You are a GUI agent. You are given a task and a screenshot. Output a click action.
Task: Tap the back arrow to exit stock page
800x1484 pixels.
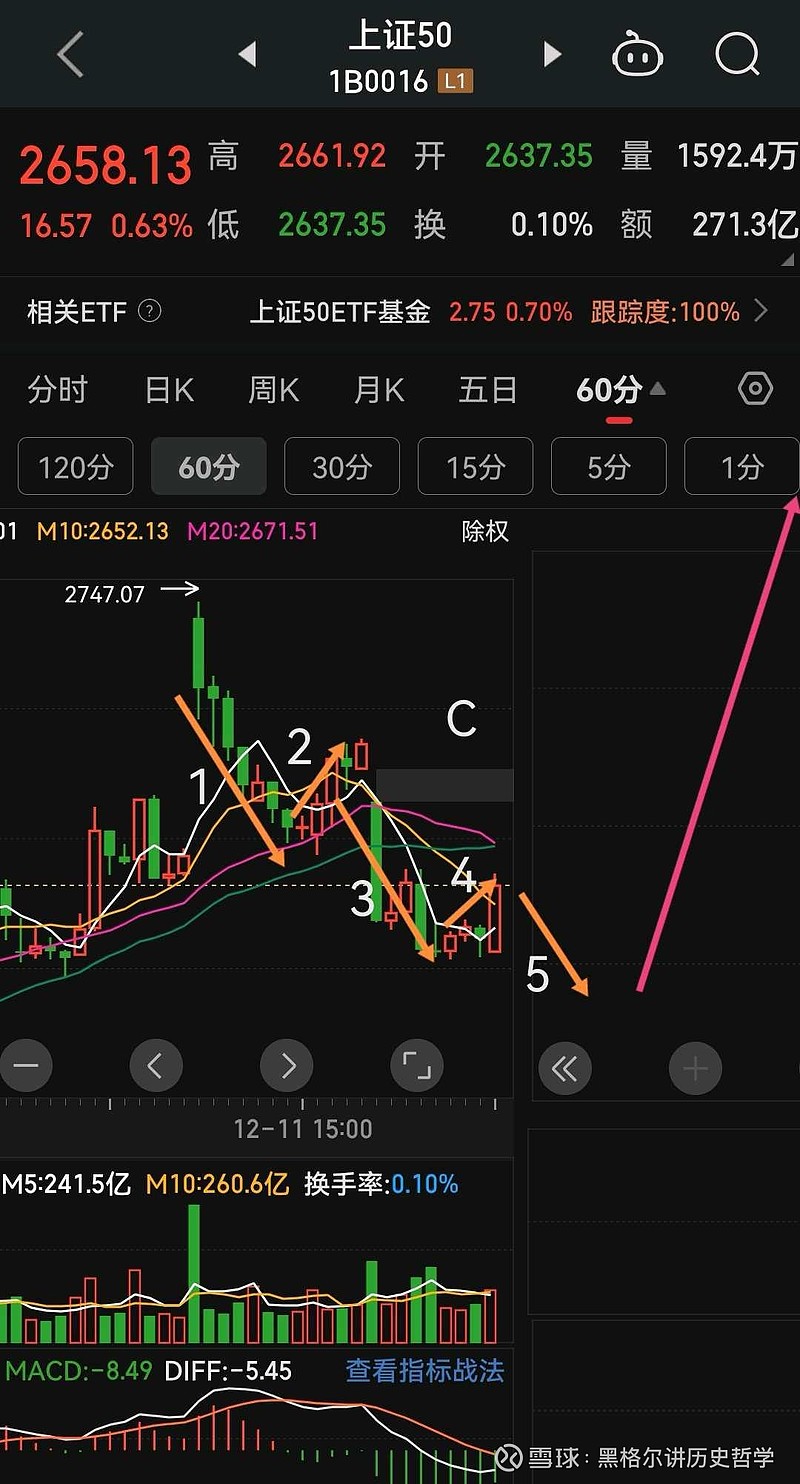[x=68, y=55]
